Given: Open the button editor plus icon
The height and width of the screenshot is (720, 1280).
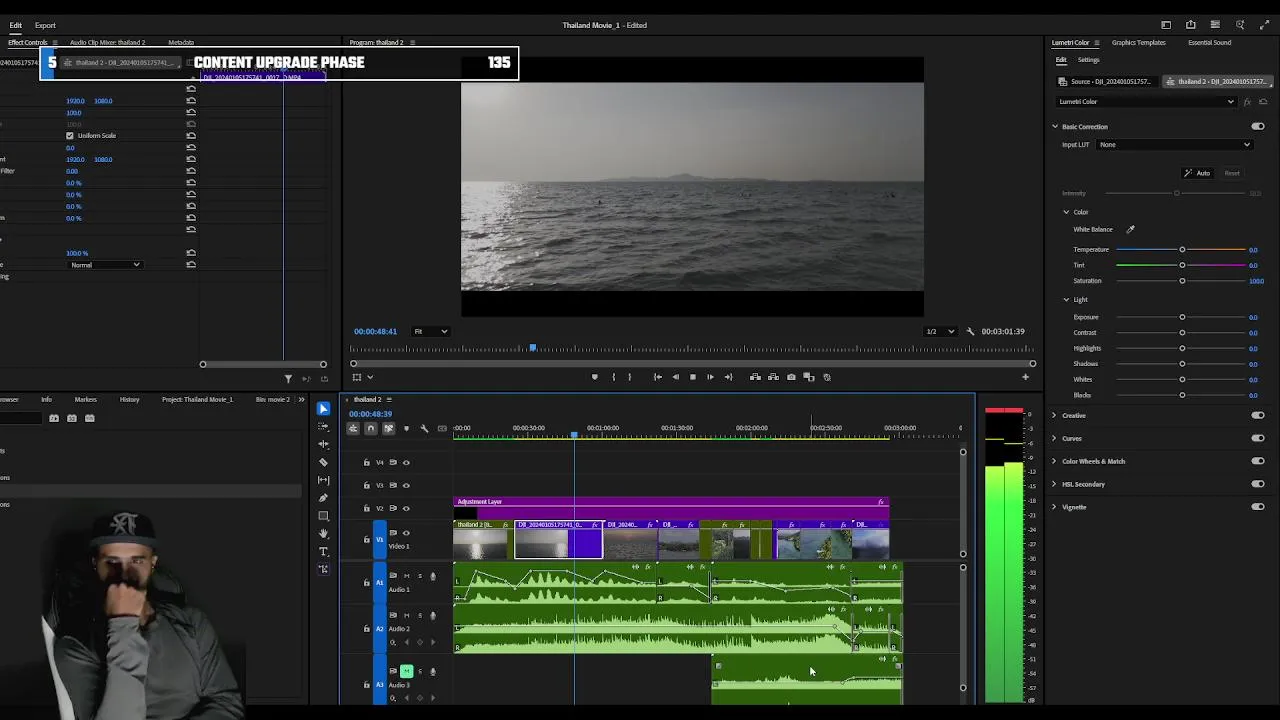Looking at the screenshot, I should 1025,377.
